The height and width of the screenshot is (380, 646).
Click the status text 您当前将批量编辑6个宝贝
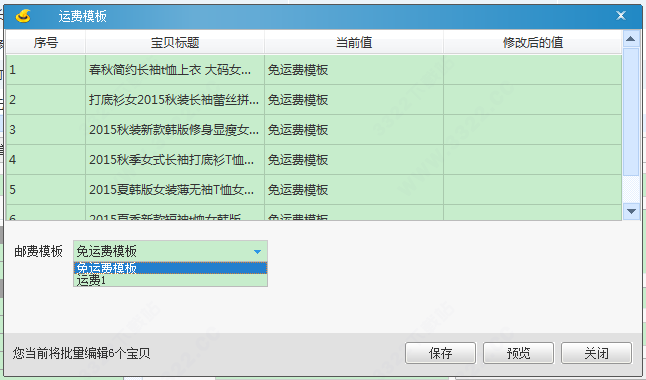coord(82,353)
